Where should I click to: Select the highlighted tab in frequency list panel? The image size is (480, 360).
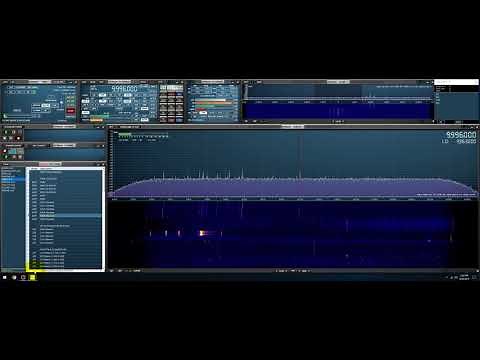(50, 164)
